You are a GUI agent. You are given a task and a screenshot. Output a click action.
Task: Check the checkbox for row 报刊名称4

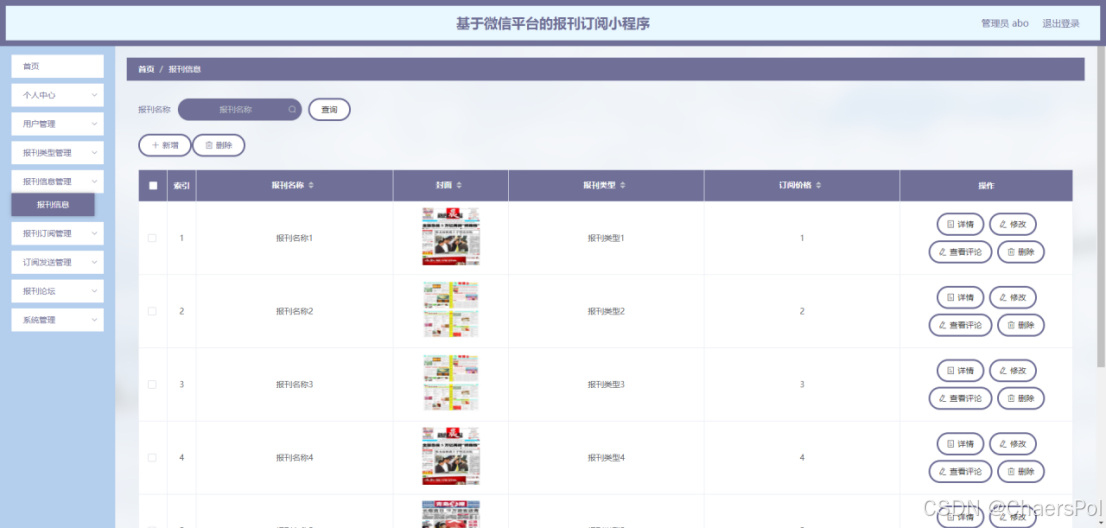pyautogui.click(x=152, y=458)
